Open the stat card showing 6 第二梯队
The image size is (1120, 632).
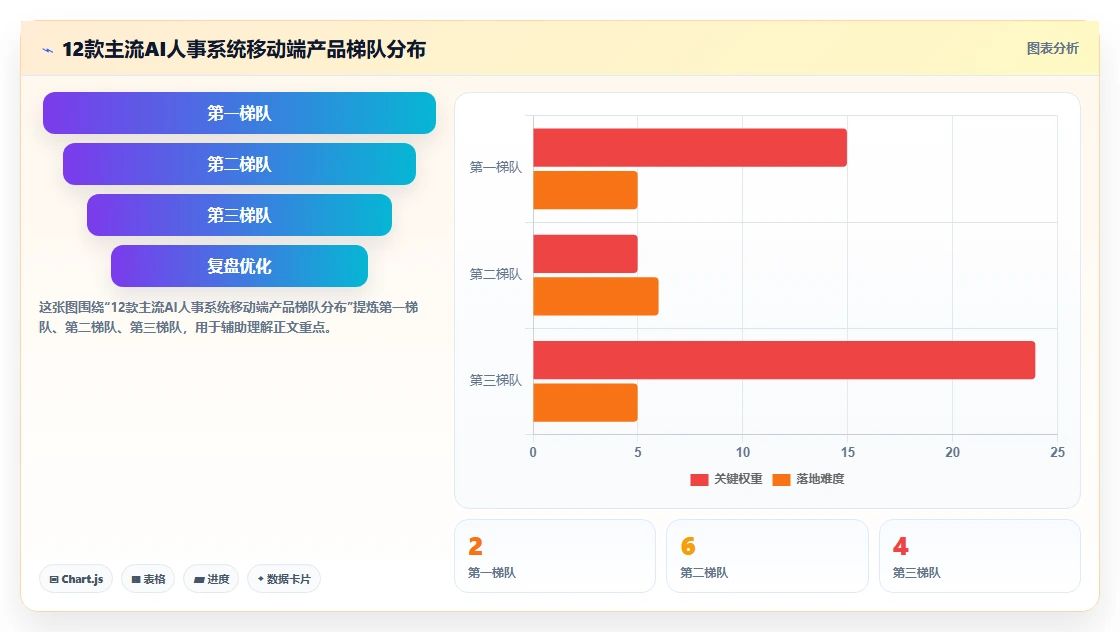[767, 556]
